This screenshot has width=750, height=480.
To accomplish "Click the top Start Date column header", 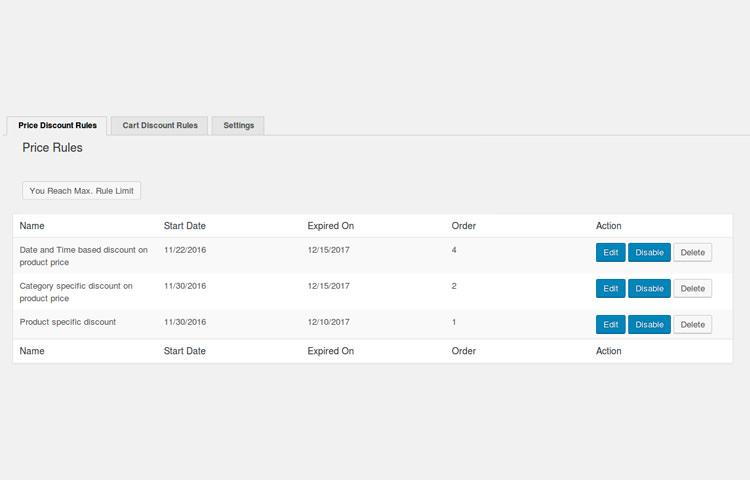I will click(185, 226).
